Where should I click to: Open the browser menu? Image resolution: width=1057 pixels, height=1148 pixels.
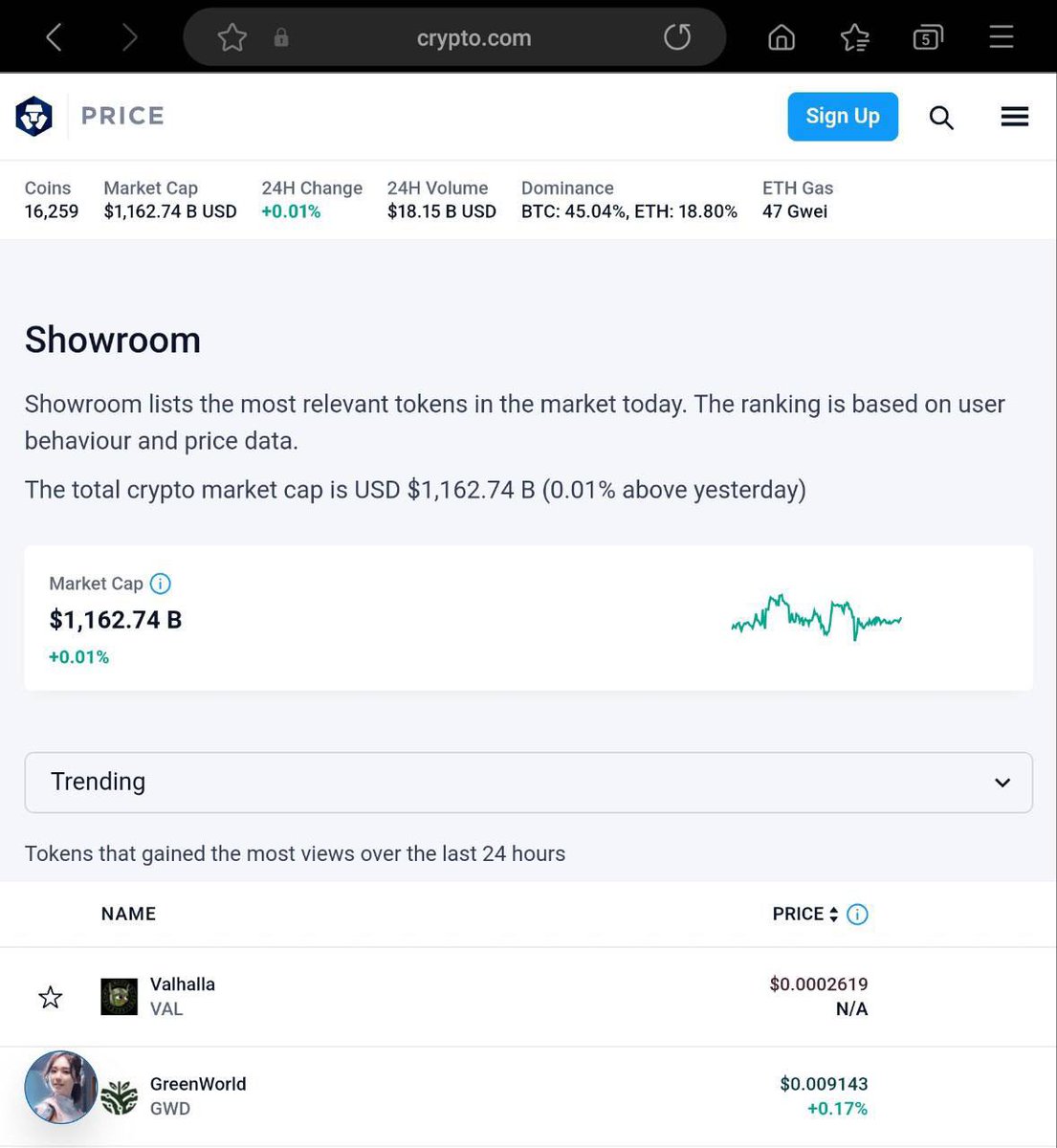pos(1002,37)
